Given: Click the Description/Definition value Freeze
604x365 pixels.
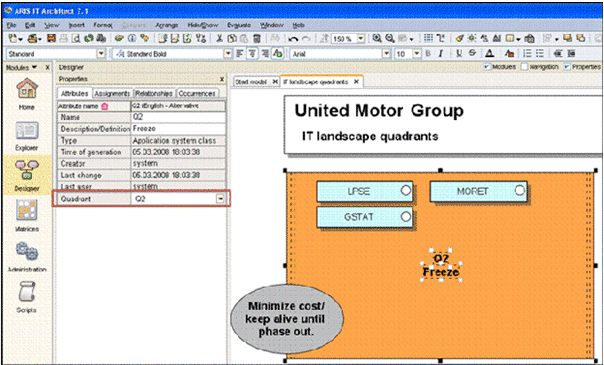Looking at the screenshot, I should pyautogui.click(x=178, y=129).
